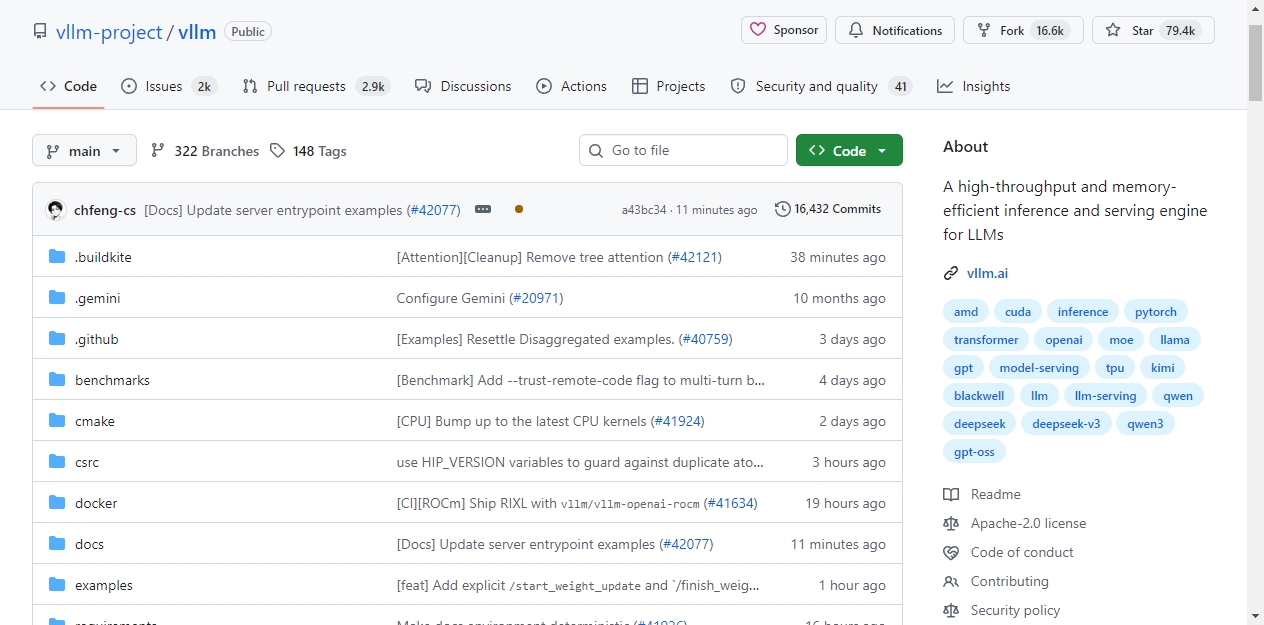
Task: Open the Issues tab
Action: (168, 86)
